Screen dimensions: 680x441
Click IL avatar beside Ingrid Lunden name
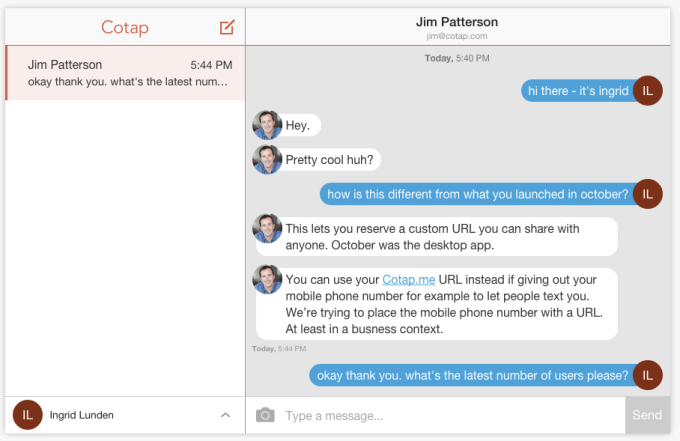(27, 415)
